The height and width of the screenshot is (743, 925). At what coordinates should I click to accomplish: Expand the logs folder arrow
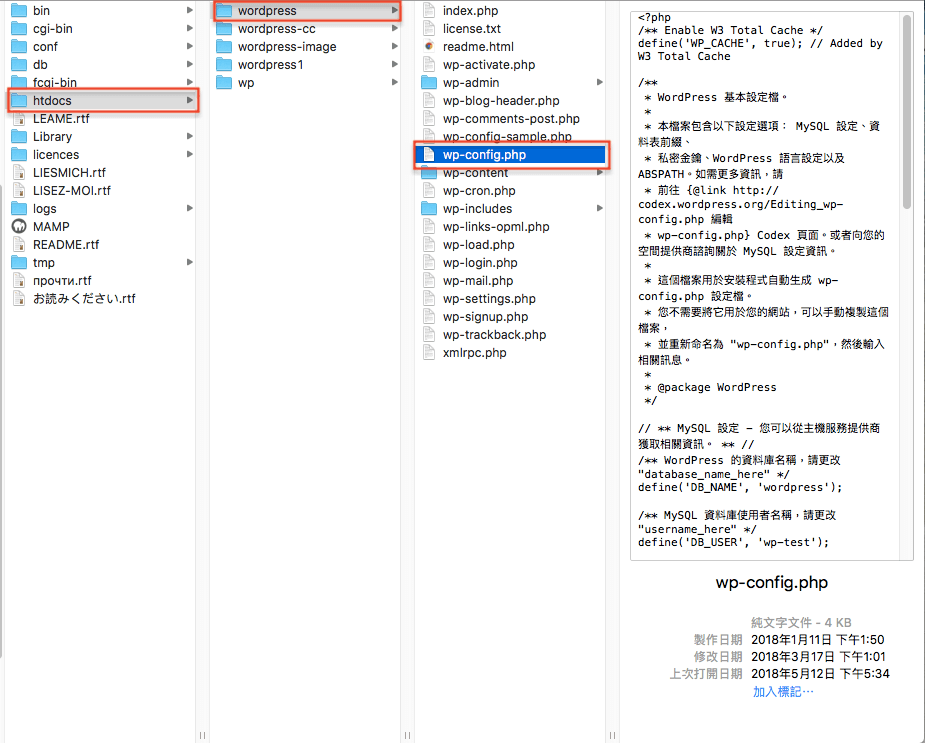189,208
